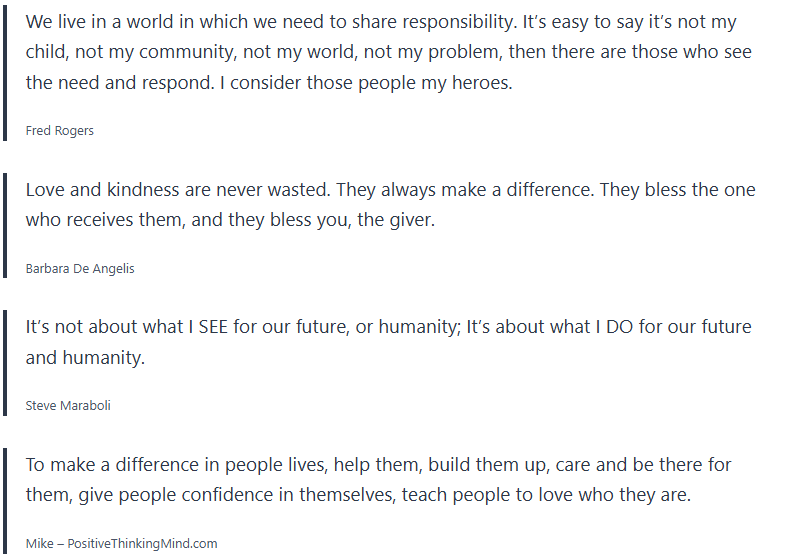Click the vertical bar beside the Steve Maraboli quote
The image size is (805, 558).
[4, 361]
